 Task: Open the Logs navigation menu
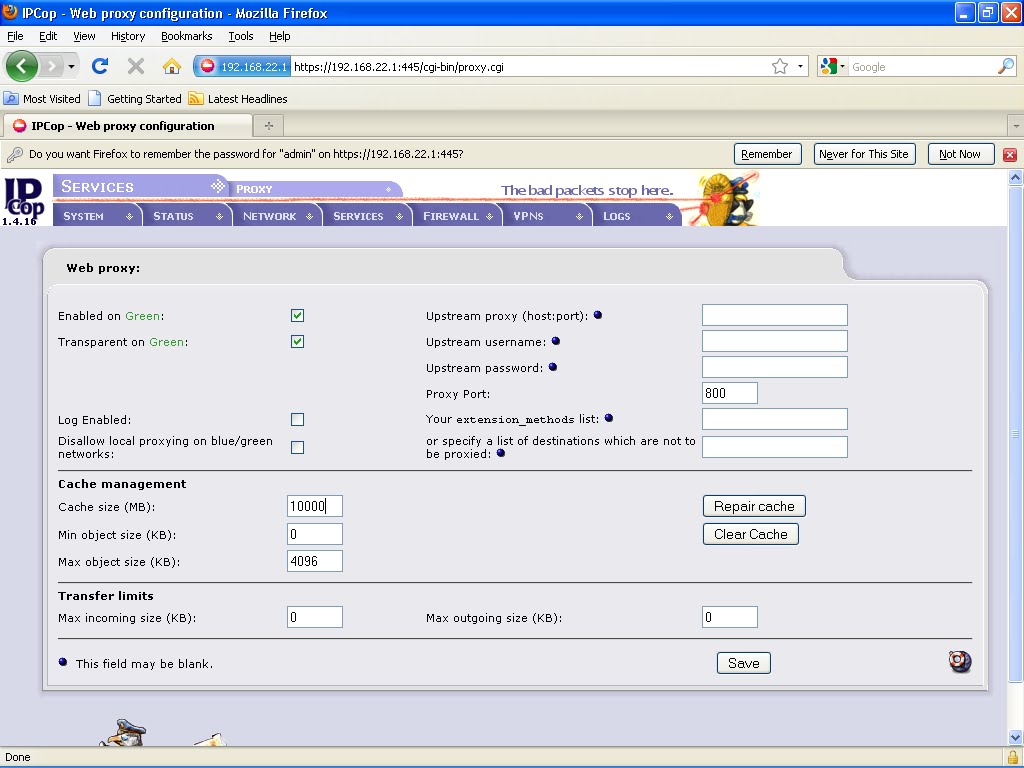coord(637,216)
